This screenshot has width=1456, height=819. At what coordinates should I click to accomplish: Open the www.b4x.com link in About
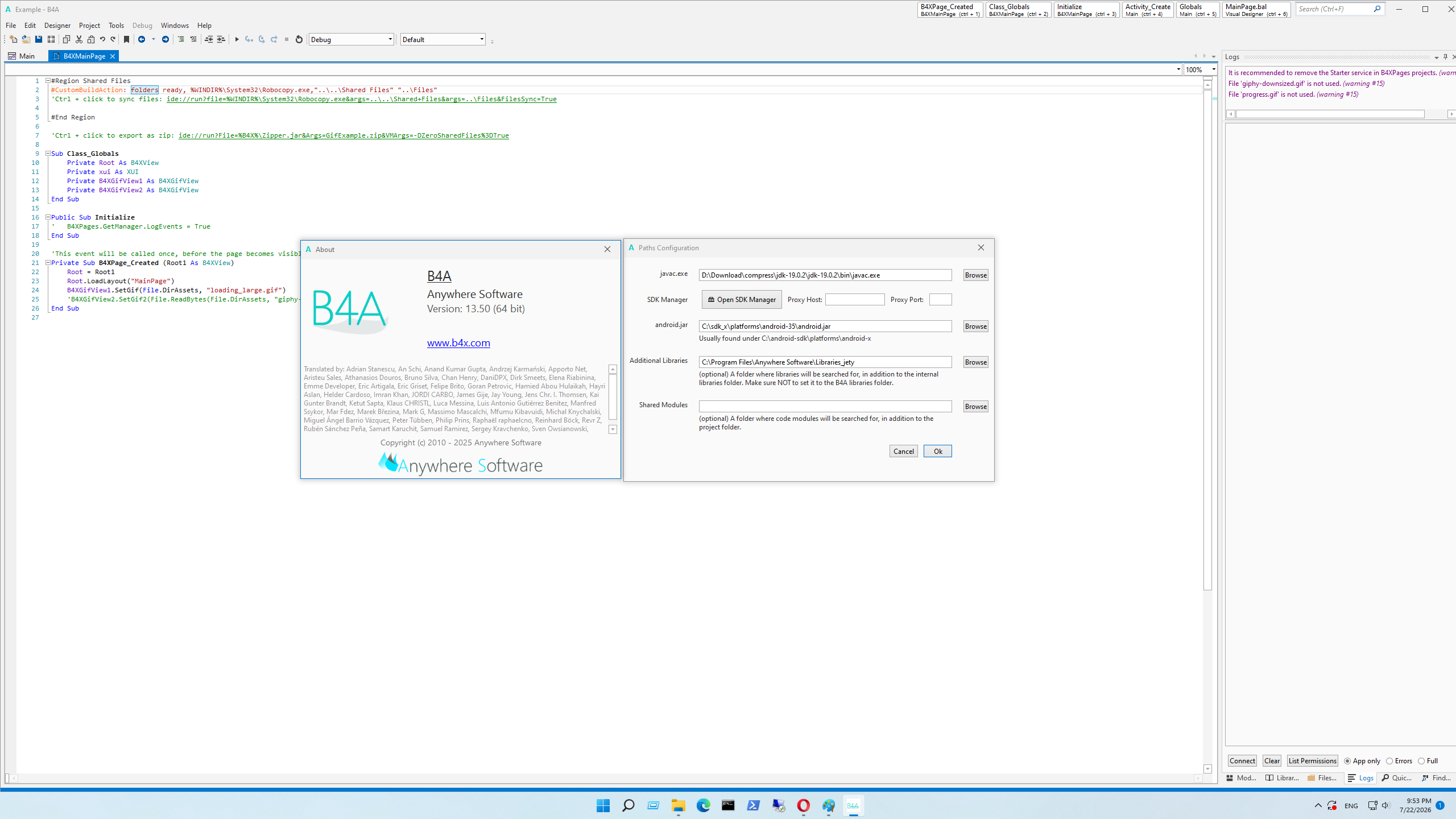pos(458,343)
